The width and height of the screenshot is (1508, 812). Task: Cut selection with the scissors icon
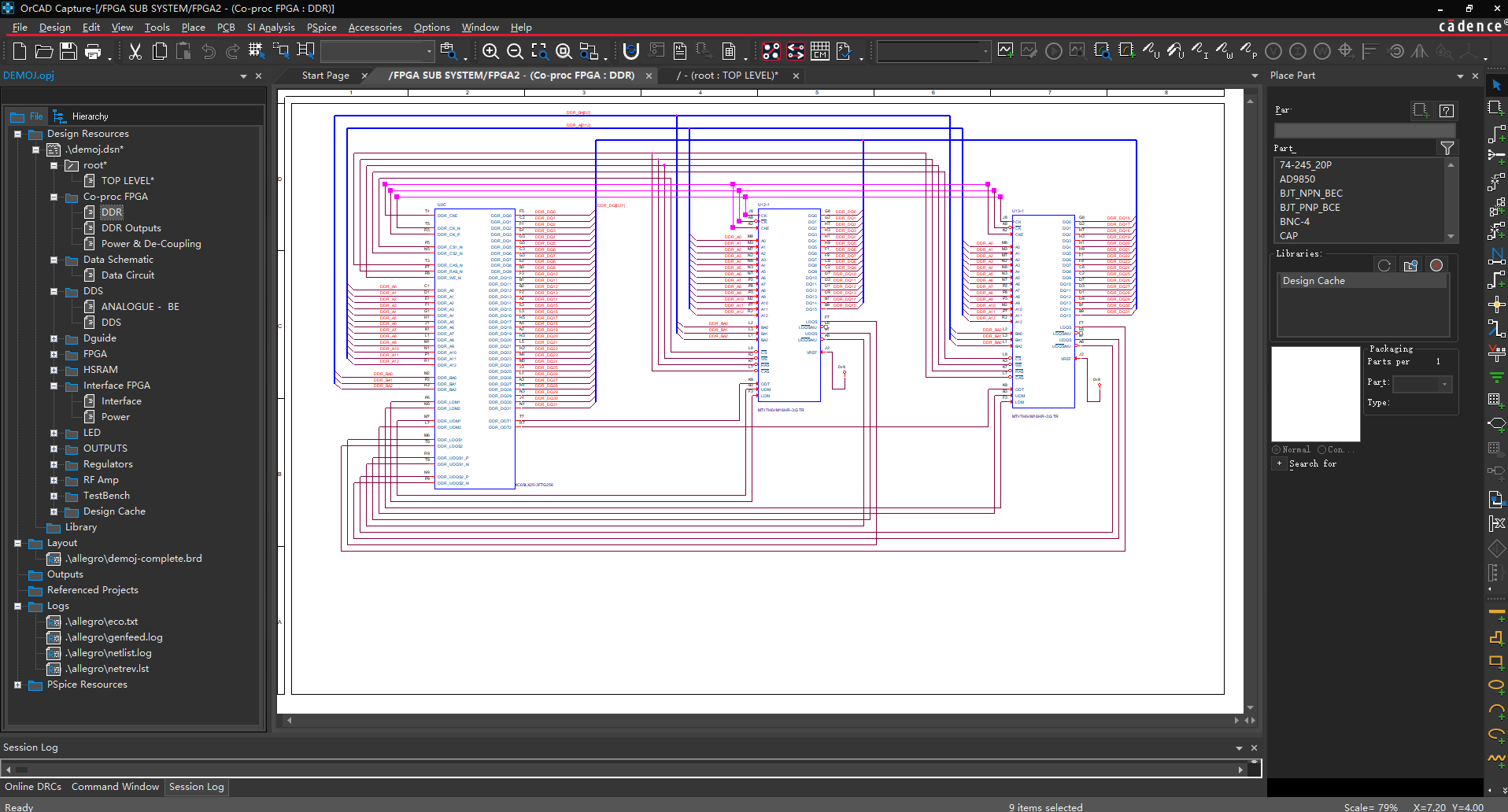[135, 52]
